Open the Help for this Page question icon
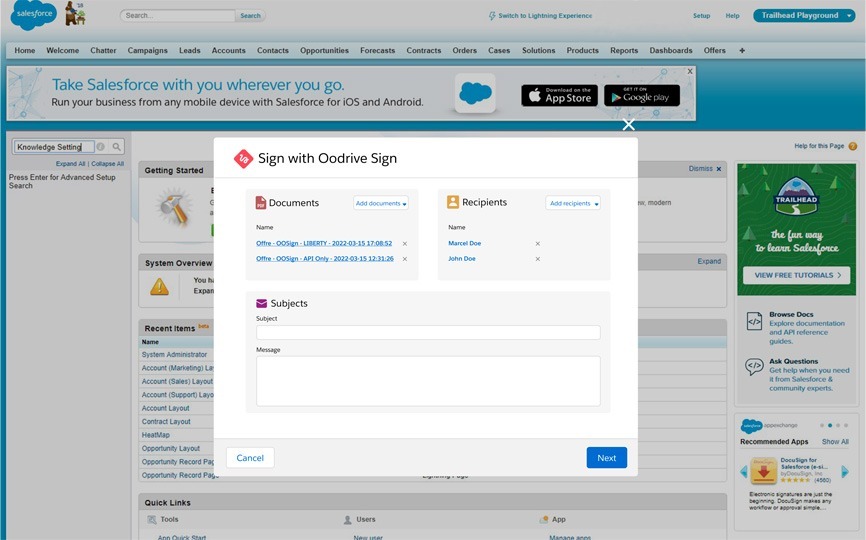 point(853,146)
